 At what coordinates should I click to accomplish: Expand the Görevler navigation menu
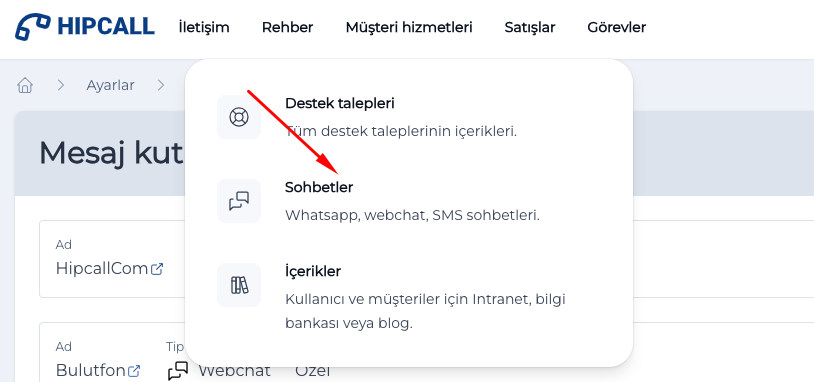click(x=617, y=27)
